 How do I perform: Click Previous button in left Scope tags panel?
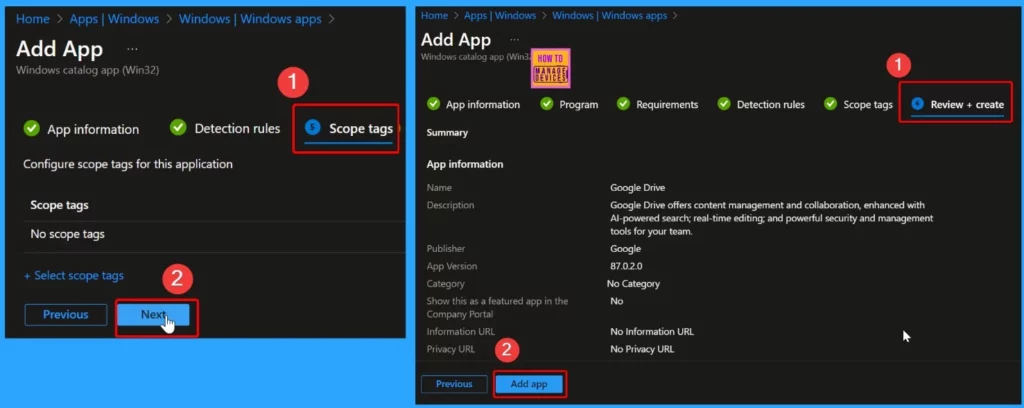point(65,315)
